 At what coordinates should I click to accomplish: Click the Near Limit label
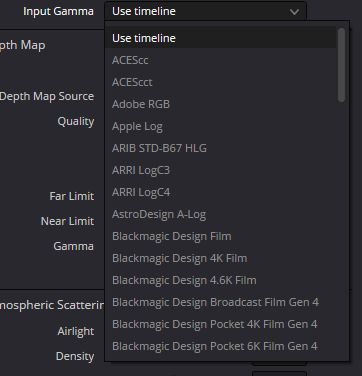point(67,221)
